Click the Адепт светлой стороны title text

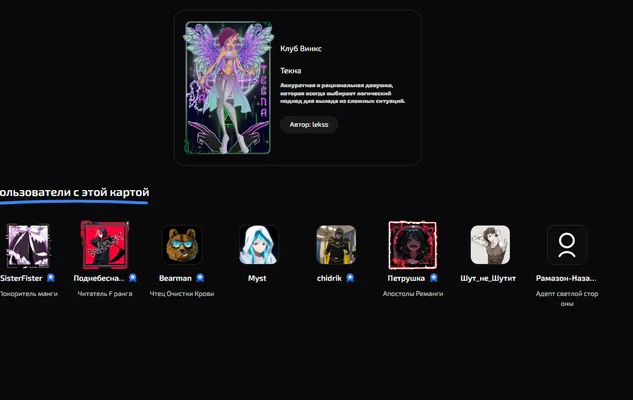pyautogui.click(x=567, y=299)
